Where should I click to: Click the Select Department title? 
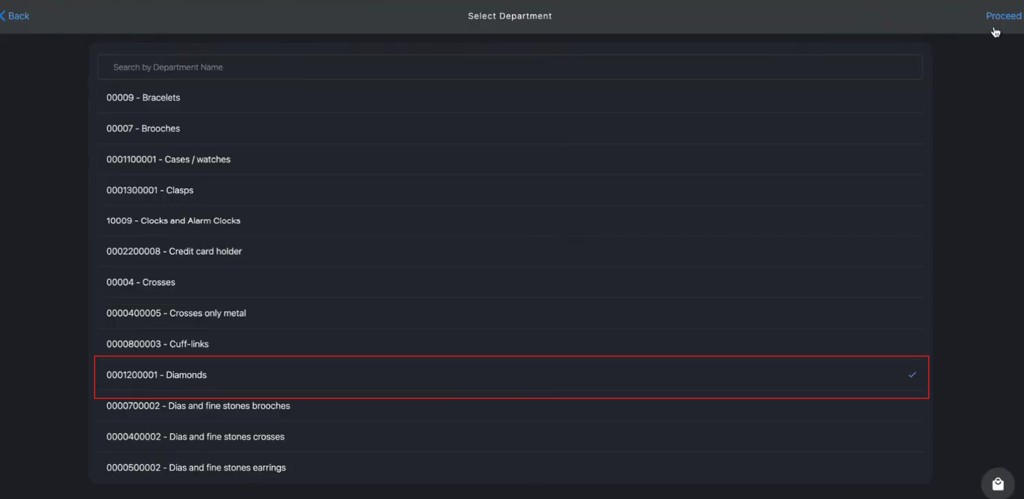coord(509,16)
